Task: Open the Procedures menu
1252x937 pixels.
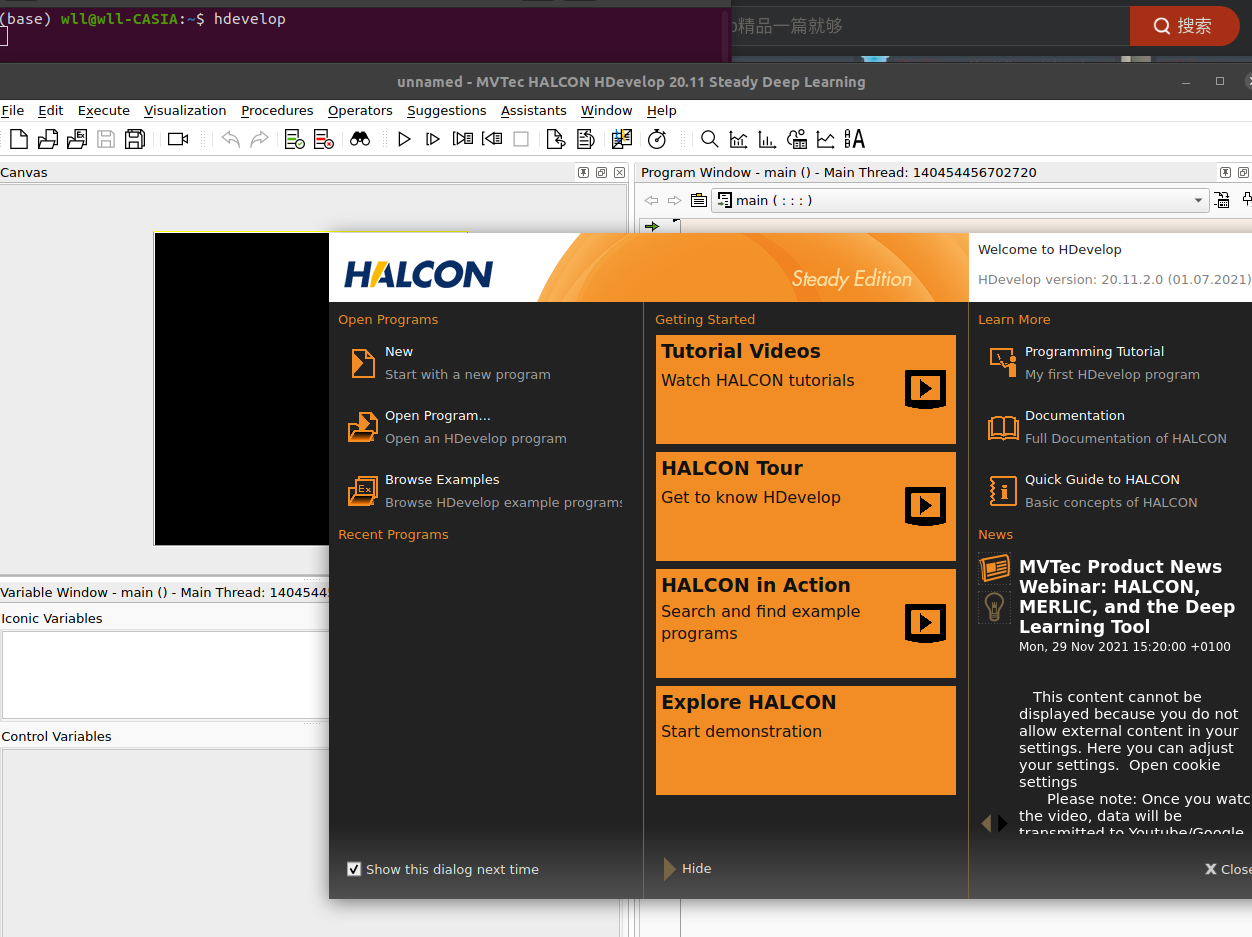Action: tap(277, 110)
